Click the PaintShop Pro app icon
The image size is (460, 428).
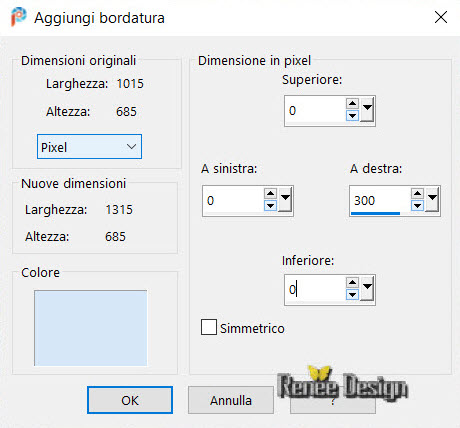(18, 17)
